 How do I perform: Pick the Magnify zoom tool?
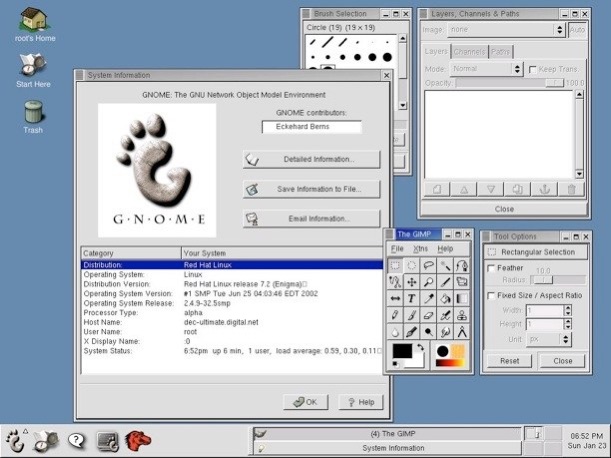429,282
